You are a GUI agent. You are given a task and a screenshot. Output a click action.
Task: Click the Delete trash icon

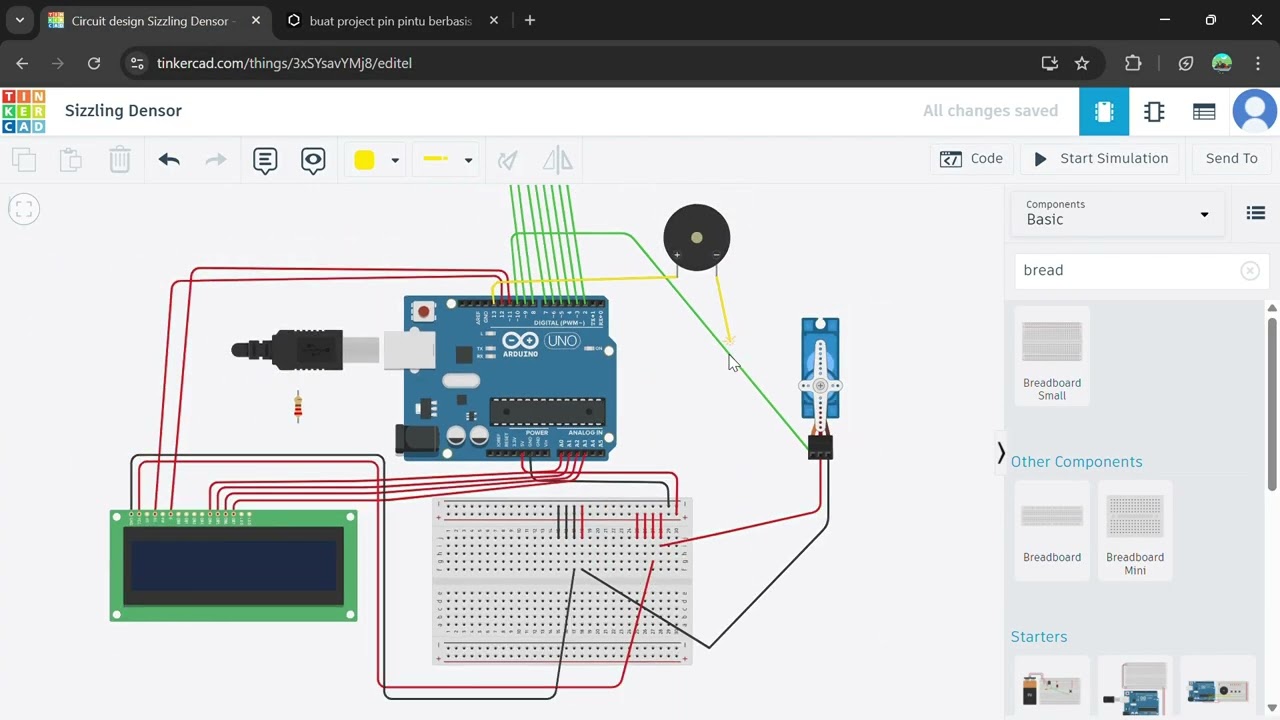pyautogui.click(x=119, y=159)
